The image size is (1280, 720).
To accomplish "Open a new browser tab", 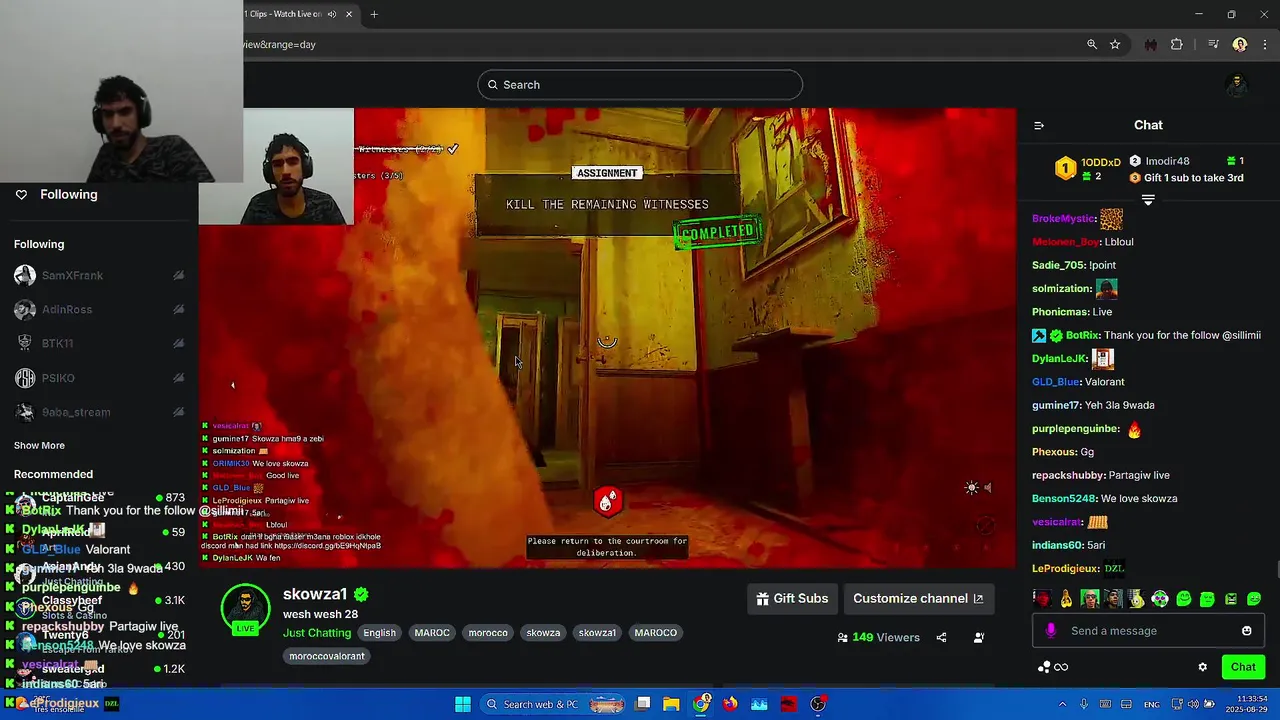I will (x=374, y=14).
